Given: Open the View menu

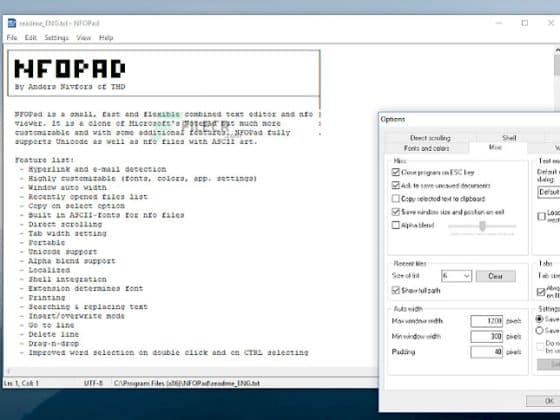Looking at the screenshot, I should [84, 38].
